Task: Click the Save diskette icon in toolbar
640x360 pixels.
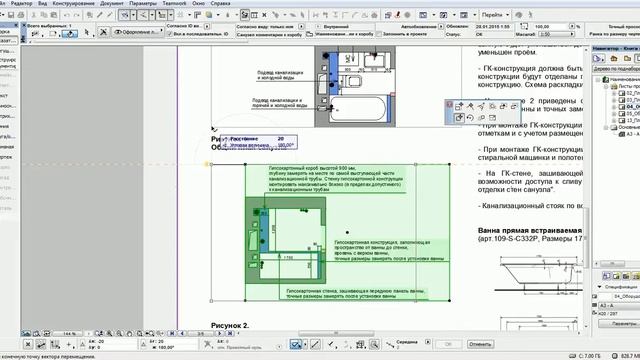Action: (x=11, y=15)
